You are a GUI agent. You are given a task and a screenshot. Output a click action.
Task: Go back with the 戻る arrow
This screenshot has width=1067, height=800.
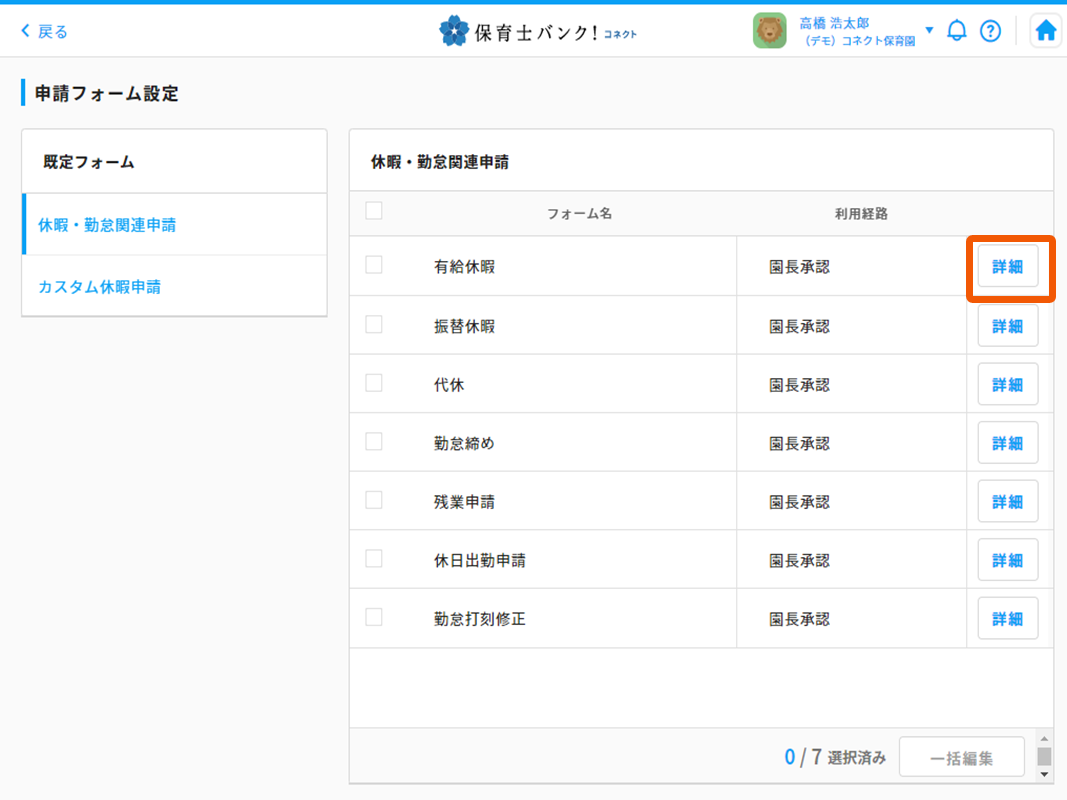tap(44, 32)
